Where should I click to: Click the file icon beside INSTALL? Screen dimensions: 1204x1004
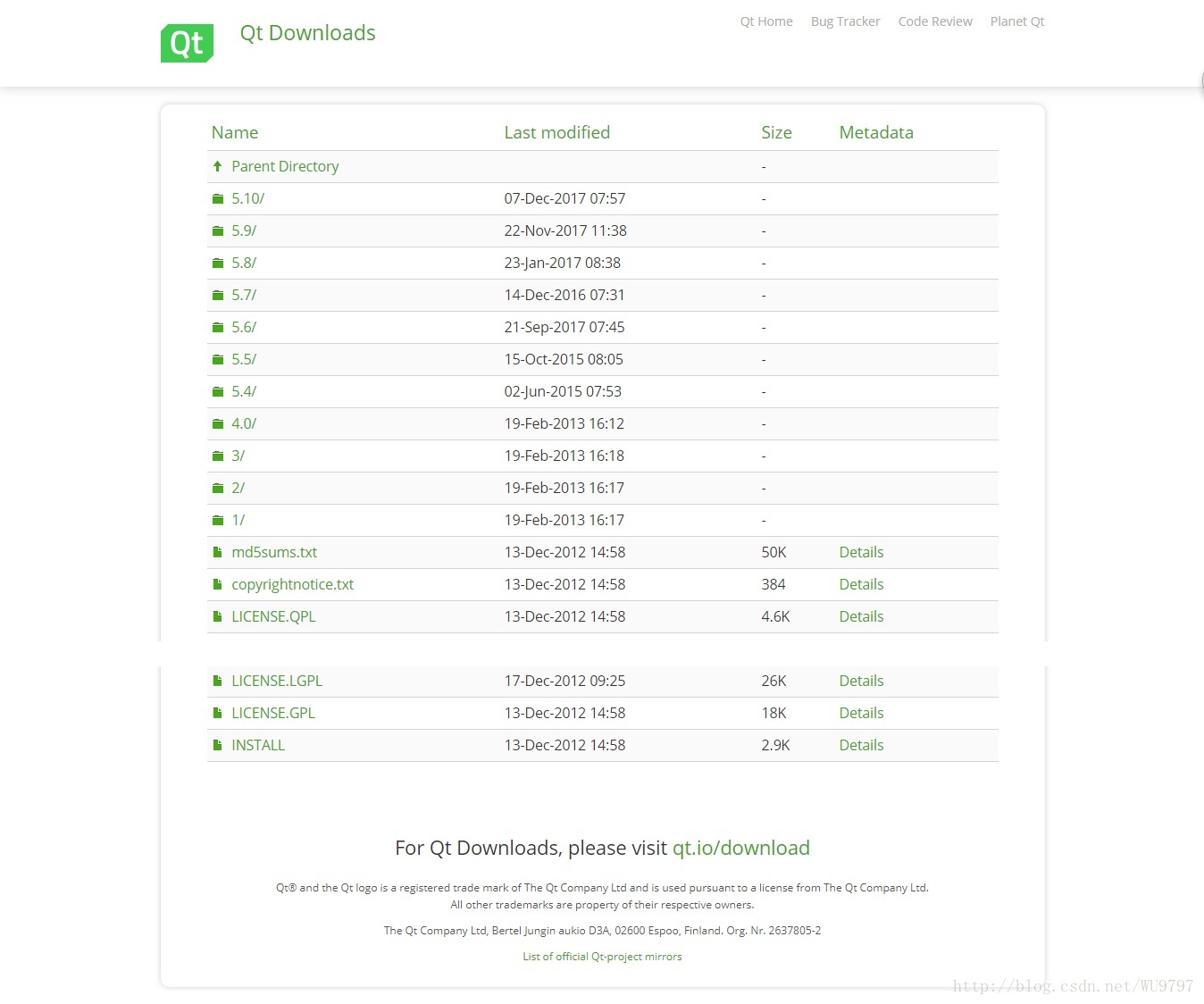point(217,745)
